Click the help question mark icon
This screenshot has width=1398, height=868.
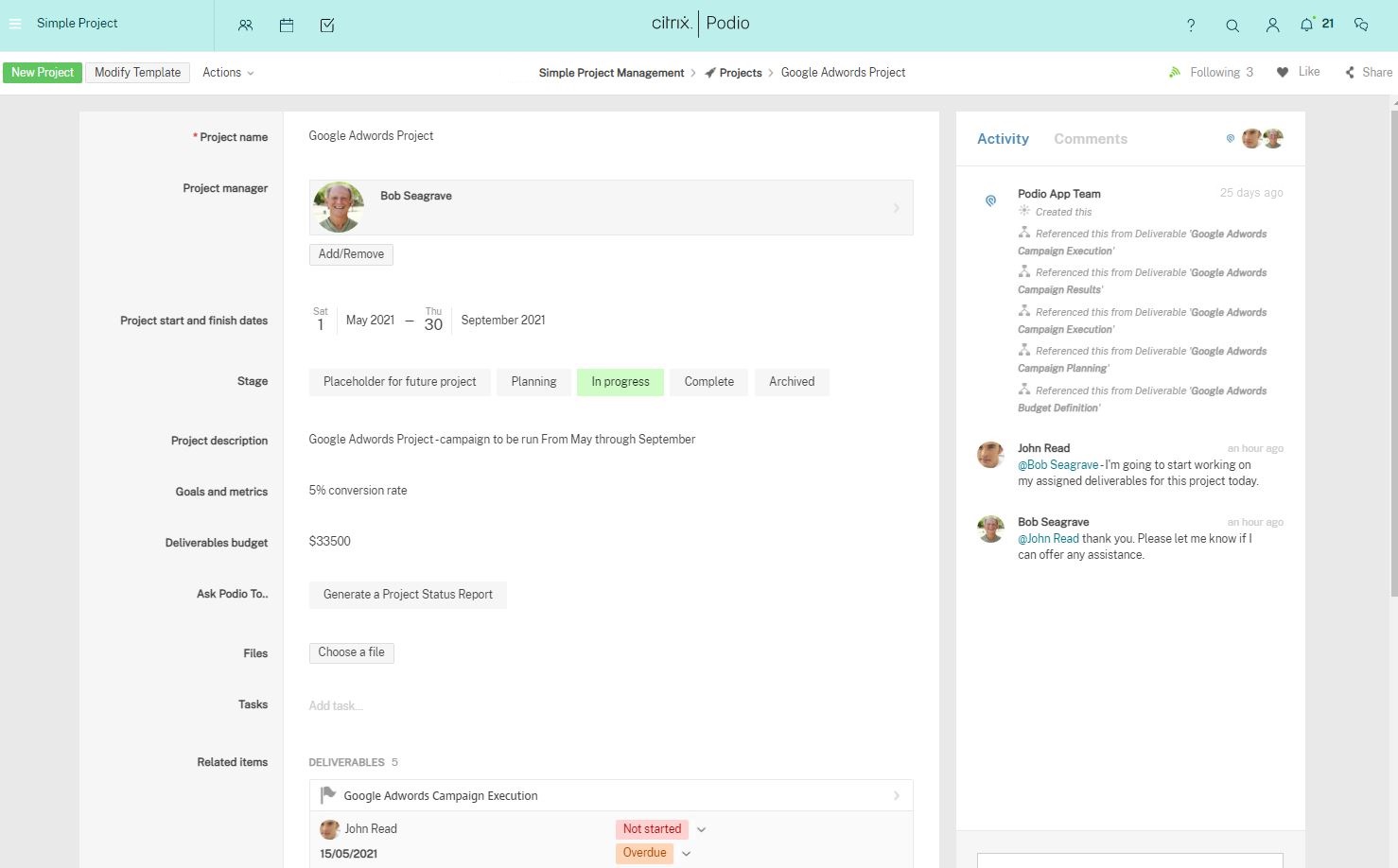pos(1191,26)
